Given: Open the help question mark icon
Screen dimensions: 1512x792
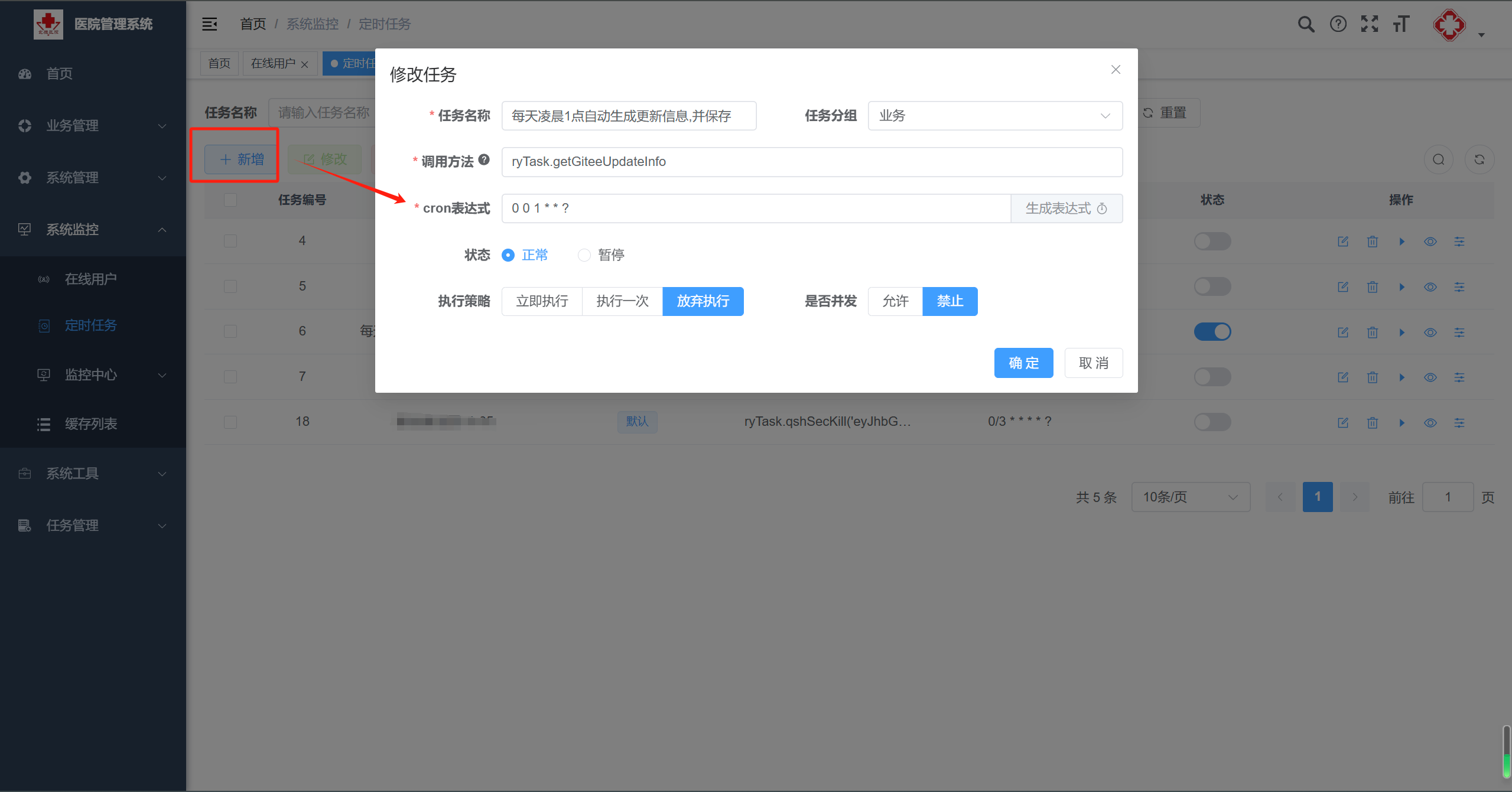Looking at the screenshot, I should coord(1338,24).
